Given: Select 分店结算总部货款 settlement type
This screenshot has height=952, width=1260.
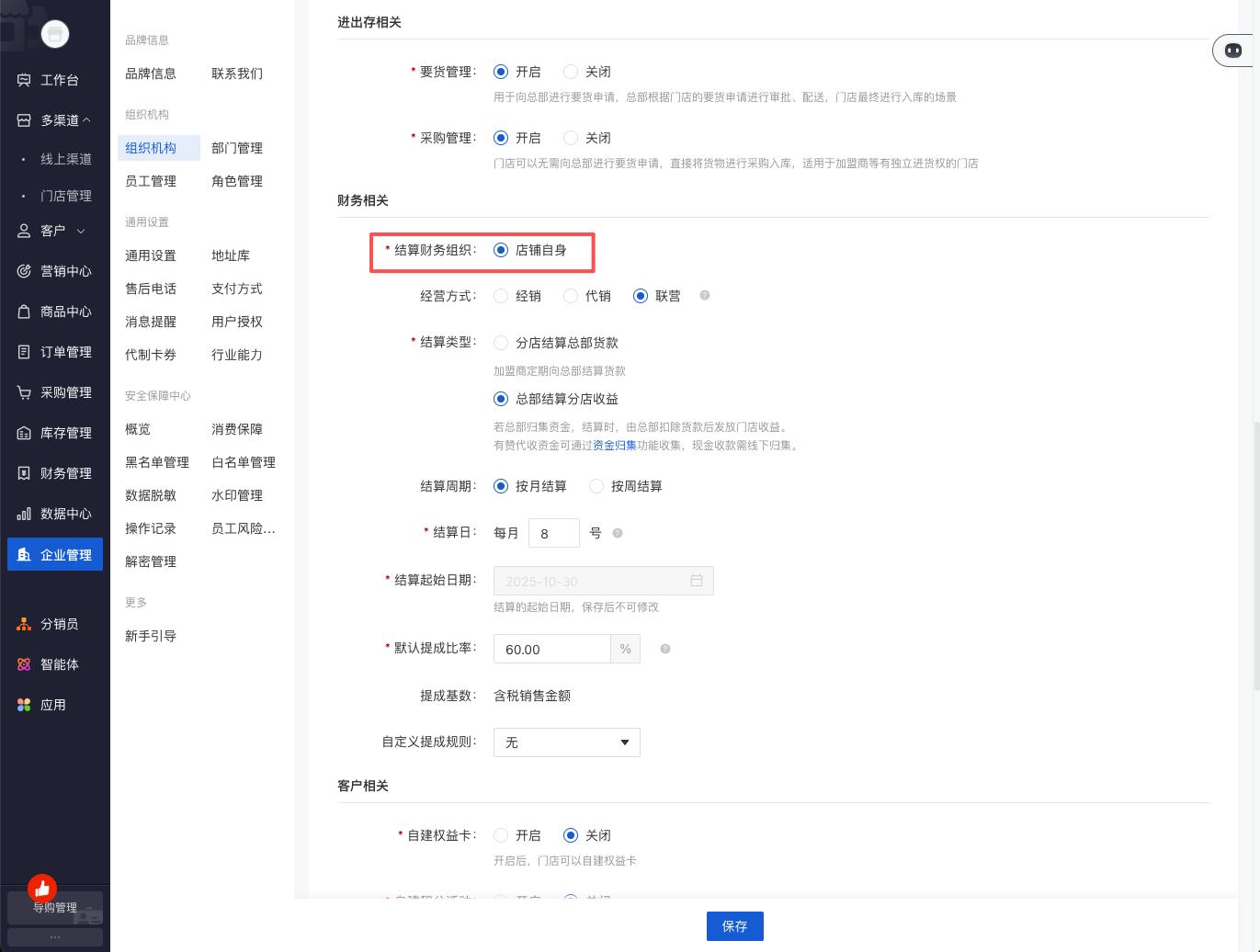Looking at the screenshot, I should tap(501, 343).
